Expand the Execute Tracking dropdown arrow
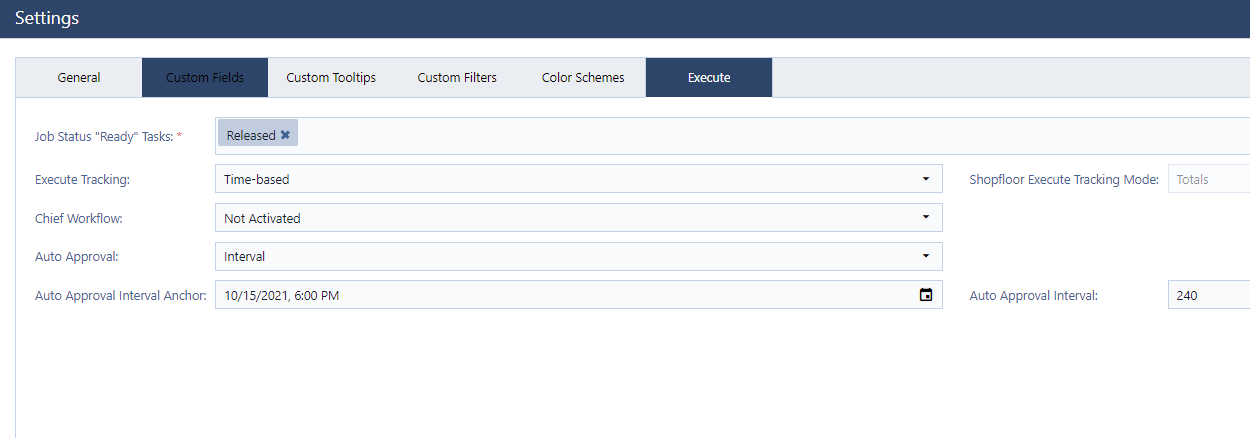This screenshot has width=1250, height=438. point(926,179)
